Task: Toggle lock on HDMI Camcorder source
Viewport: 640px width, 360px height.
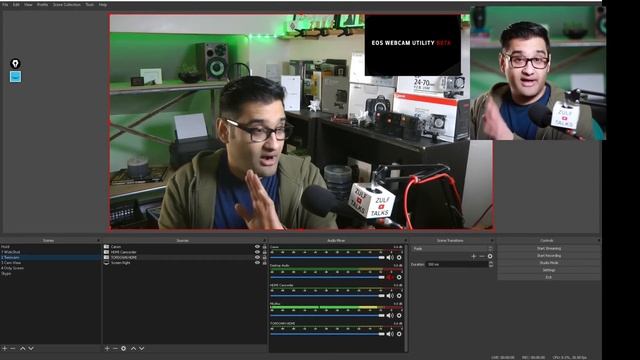Action: click(x=264, y=252)
